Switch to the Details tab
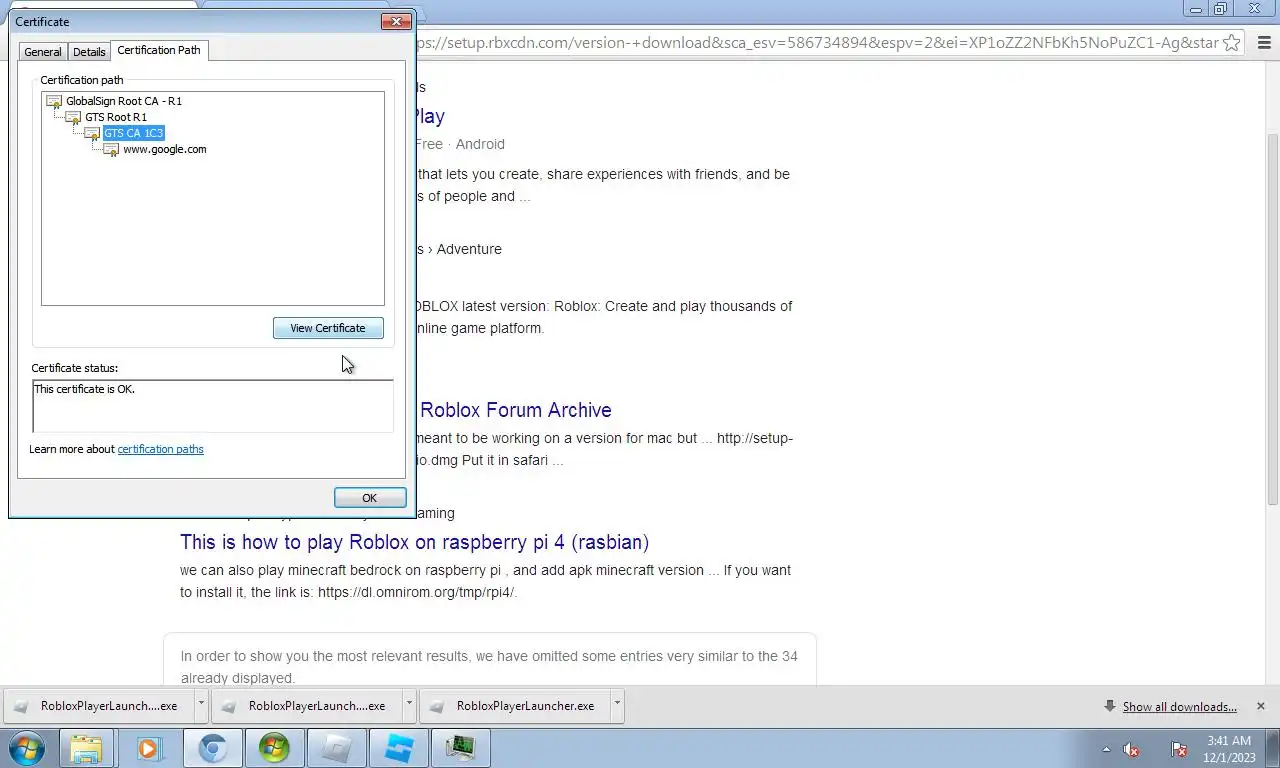1280x768 pixels. click(x=89, y=52)
